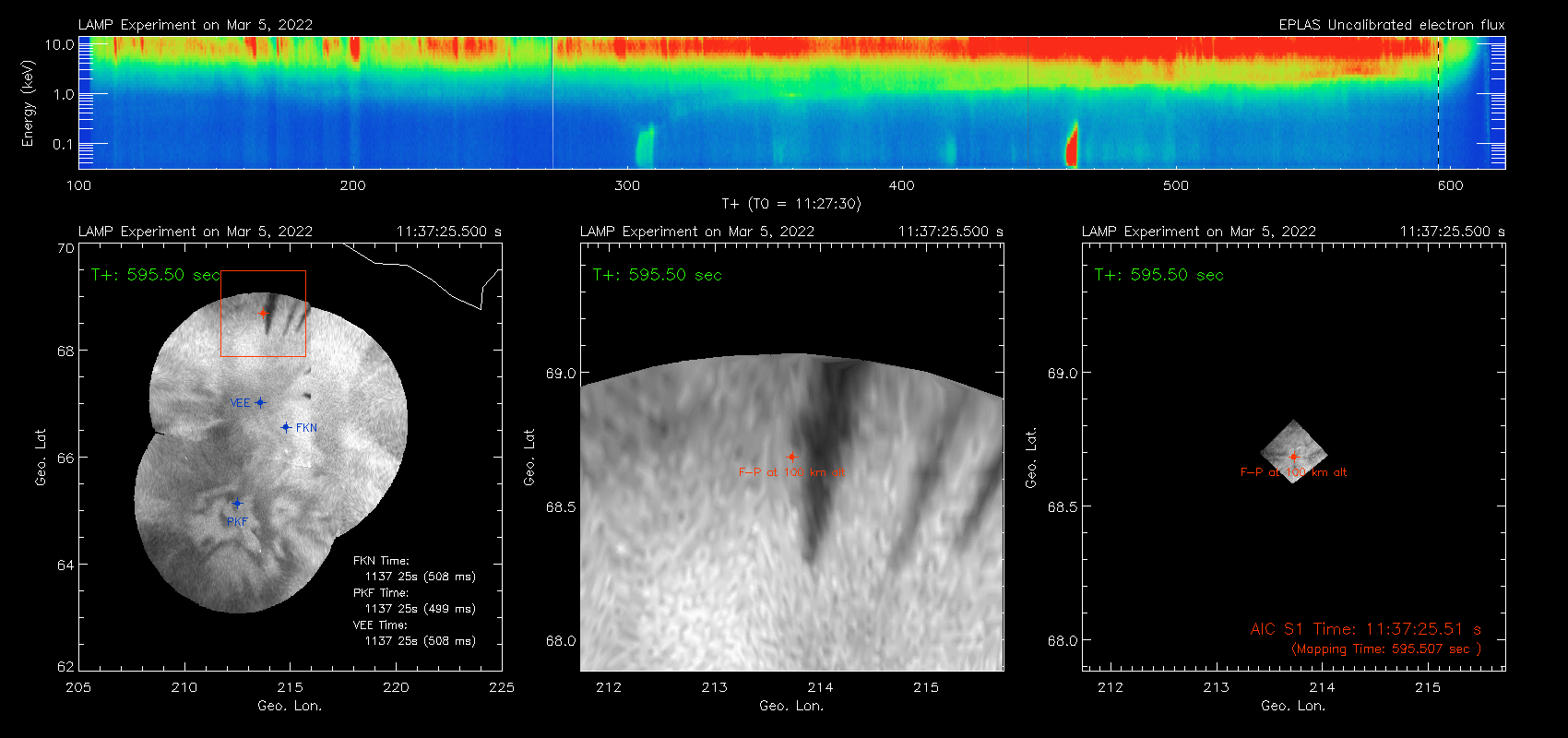Click the 1137 25s (499 ms) value
This screenshot has height=738, width=1568.
[x=421, y=609]
